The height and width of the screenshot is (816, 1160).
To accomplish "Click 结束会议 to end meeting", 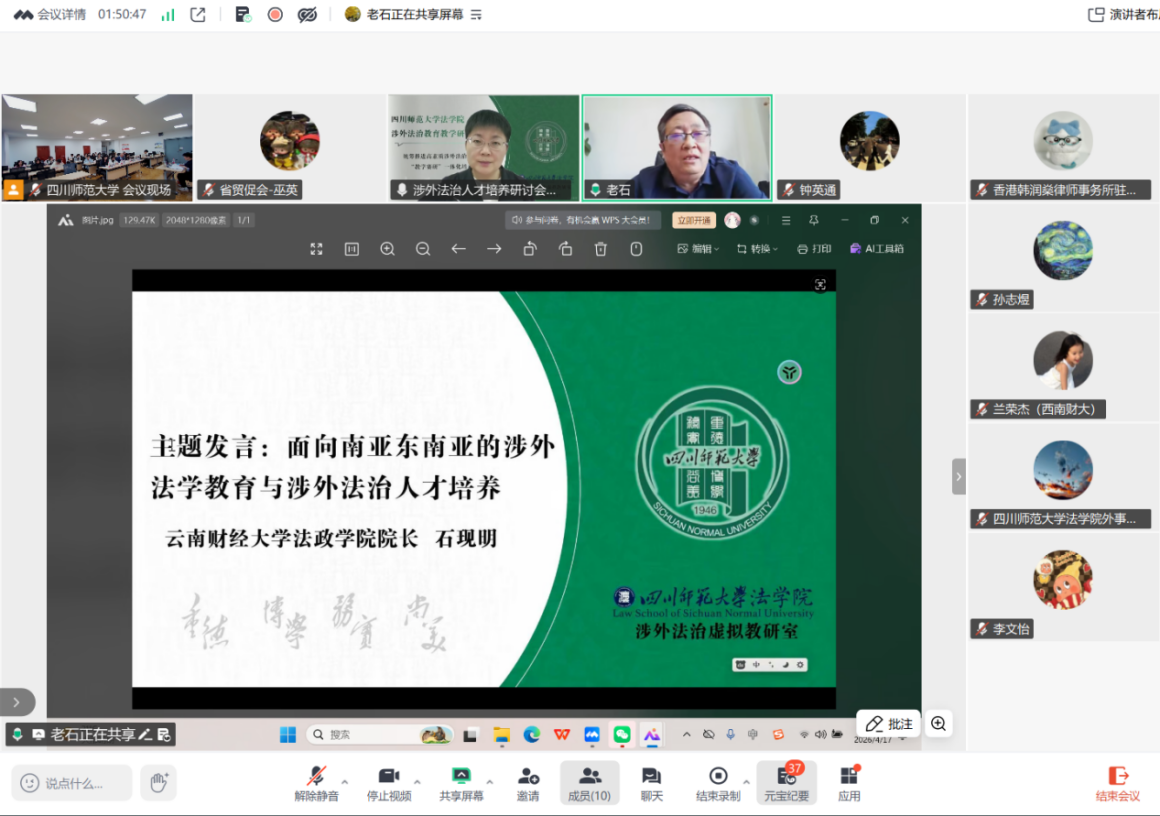I will 1118,783.
